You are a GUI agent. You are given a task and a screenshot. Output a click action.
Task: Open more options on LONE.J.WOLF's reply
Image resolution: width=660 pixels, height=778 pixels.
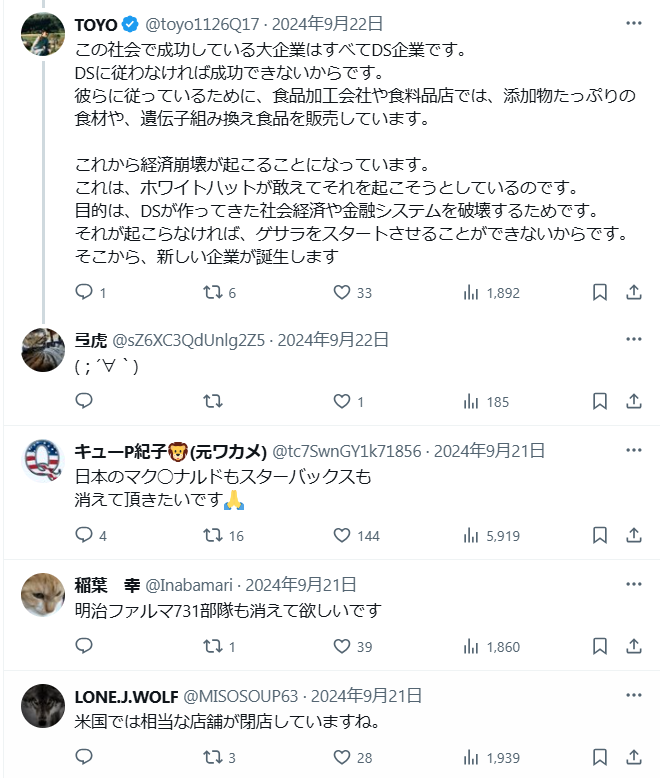(x=633, y=695)
